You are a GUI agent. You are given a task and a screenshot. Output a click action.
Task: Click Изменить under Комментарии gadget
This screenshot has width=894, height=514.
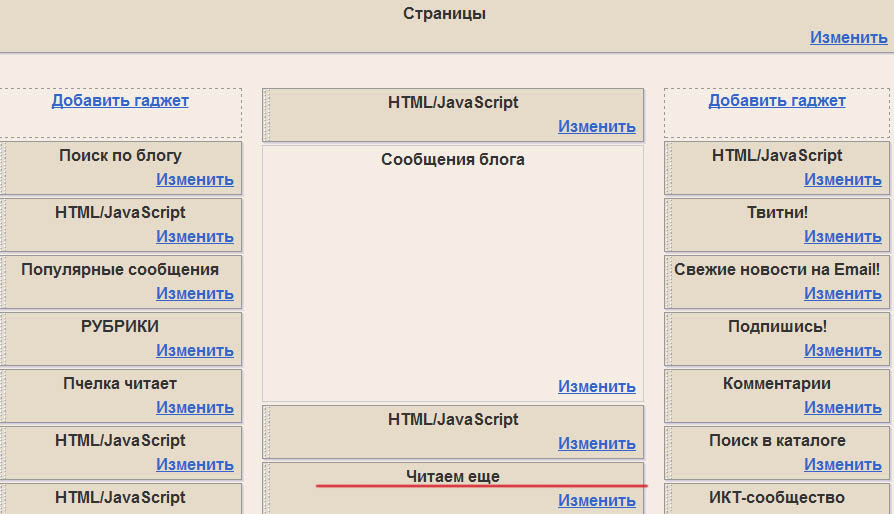(x=842, y=408)
